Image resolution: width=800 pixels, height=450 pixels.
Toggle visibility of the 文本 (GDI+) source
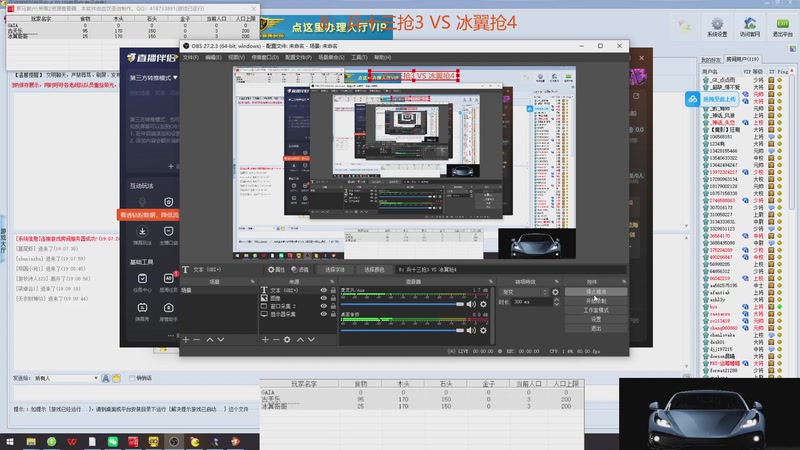pyautogui.click(x=323, y=290)
